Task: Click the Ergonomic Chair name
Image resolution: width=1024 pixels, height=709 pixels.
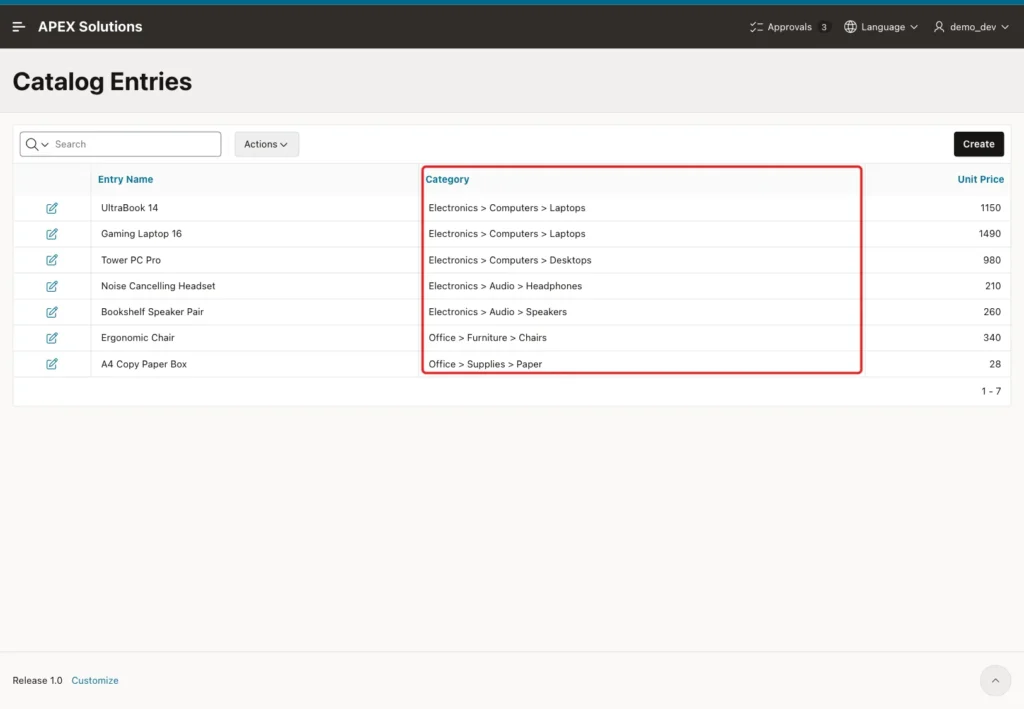Action: [x=138, y=338]
